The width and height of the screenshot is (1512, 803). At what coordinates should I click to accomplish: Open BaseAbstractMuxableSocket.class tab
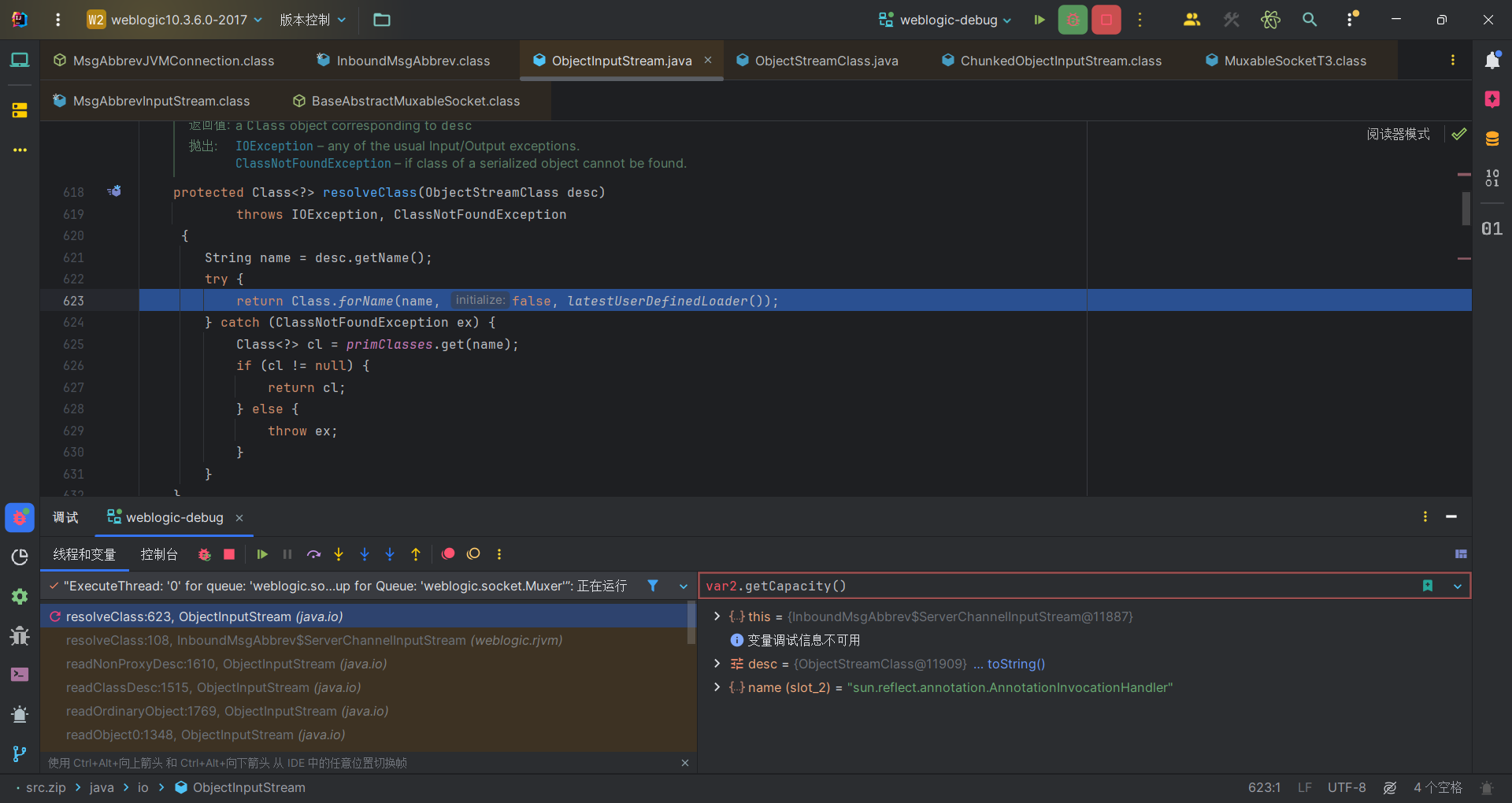pyautogui.click(x=406, y=101)
